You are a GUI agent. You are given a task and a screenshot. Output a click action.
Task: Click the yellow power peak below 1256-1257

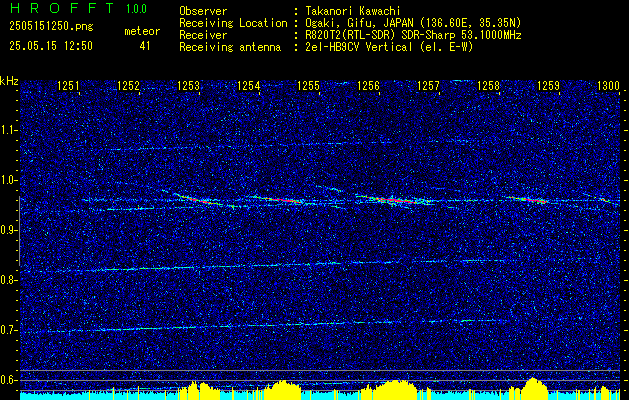[x=393, y=390]
